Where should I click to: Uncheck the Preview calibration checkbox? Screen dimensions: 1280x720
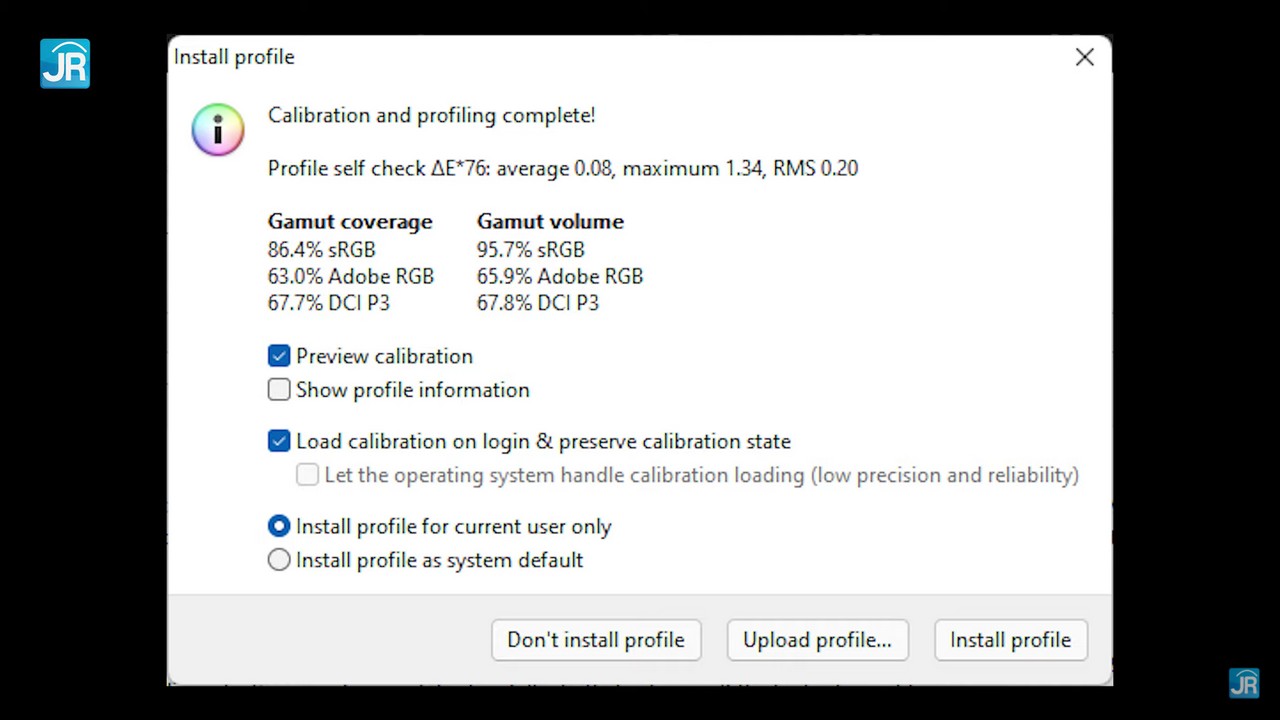point(279,356)
